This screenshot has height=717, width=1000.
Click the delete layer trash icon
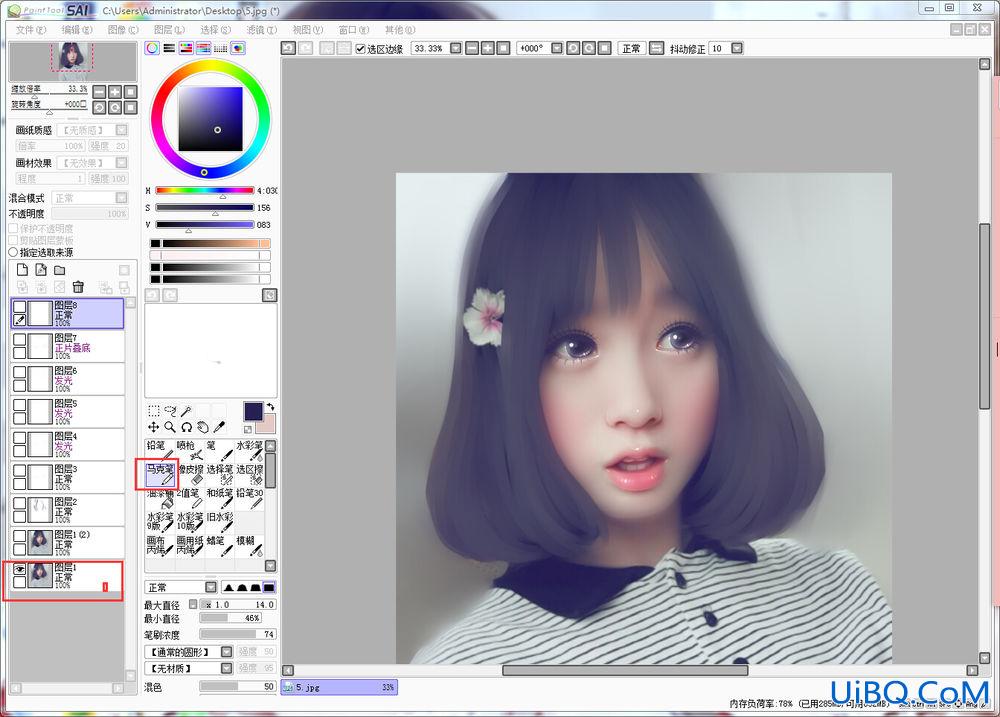click(78, 287)
